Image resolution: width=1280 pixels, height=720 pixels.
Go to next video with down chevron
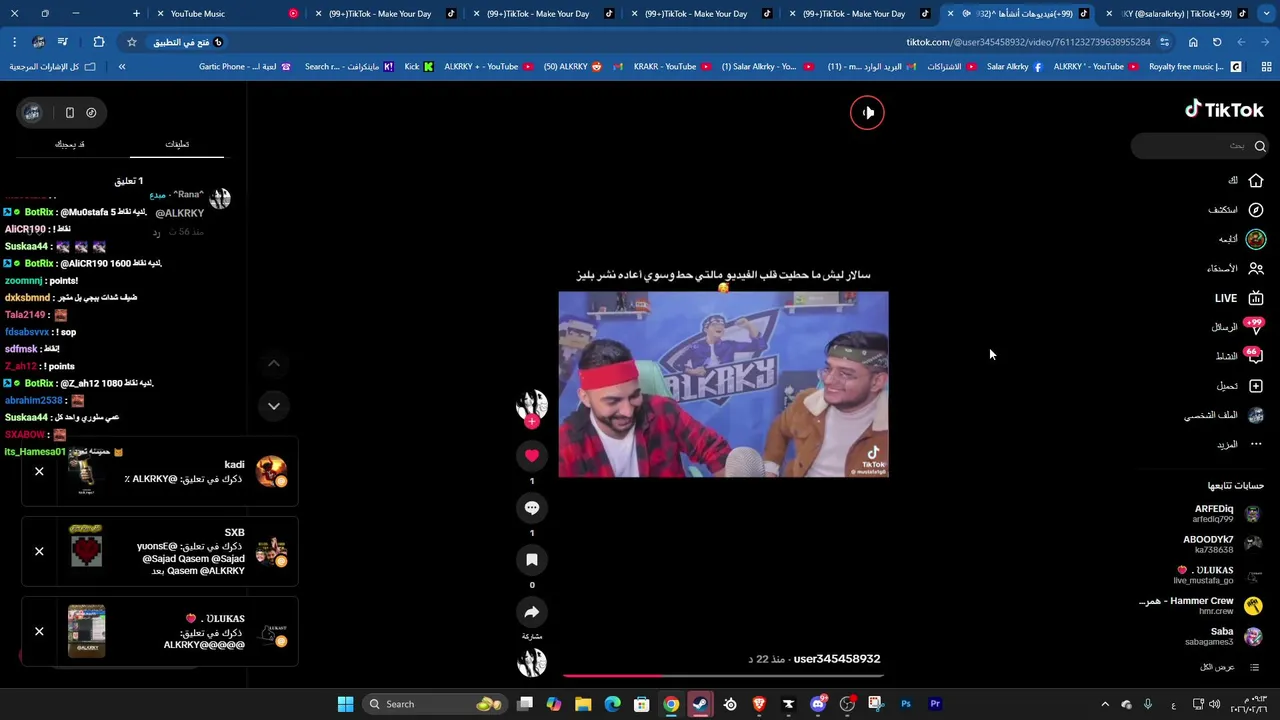pyautogui.click(x=274, y=406)
